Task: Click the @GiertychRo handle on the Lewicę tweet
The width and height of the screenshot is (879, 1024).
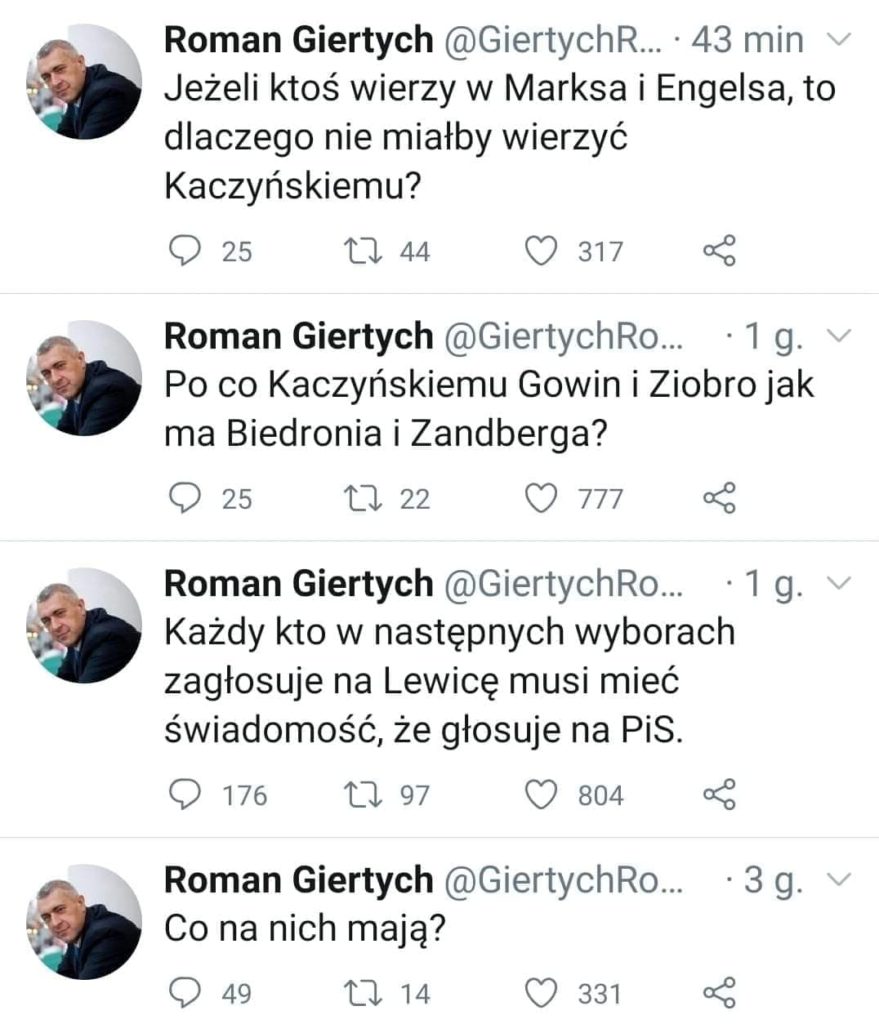Action: click(x=563, y=584)
